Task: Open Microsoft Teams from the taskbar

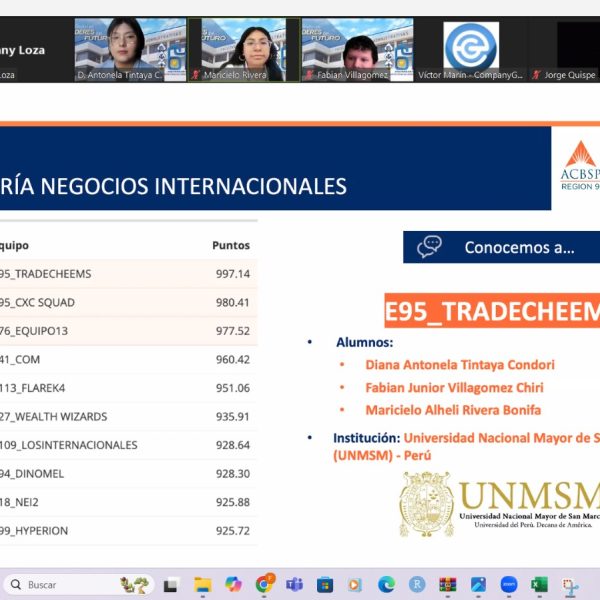Action: [x=294, y=585]
